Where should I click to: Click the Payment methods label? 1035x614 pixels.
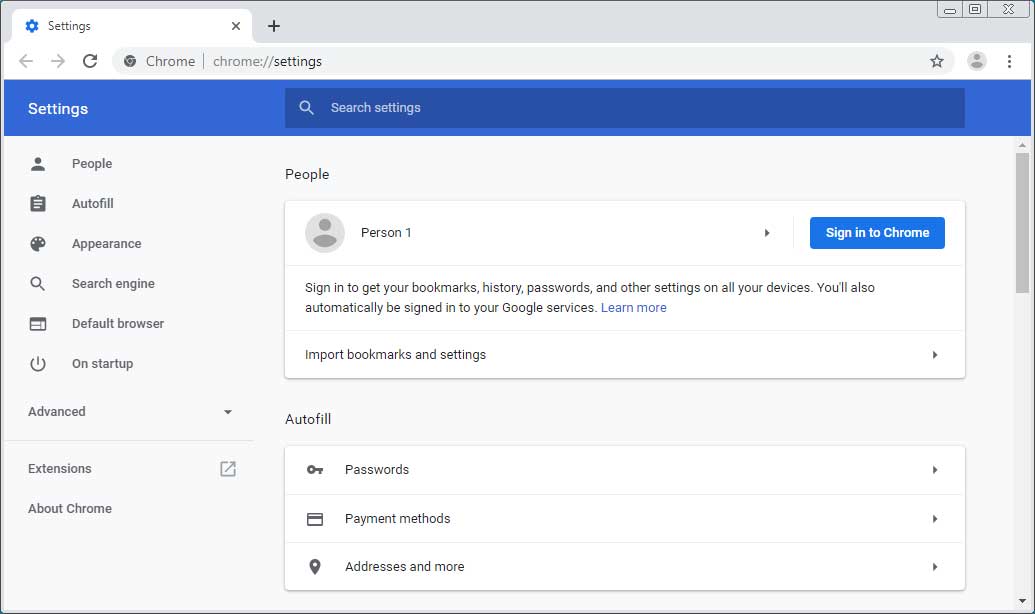[397, 519]
